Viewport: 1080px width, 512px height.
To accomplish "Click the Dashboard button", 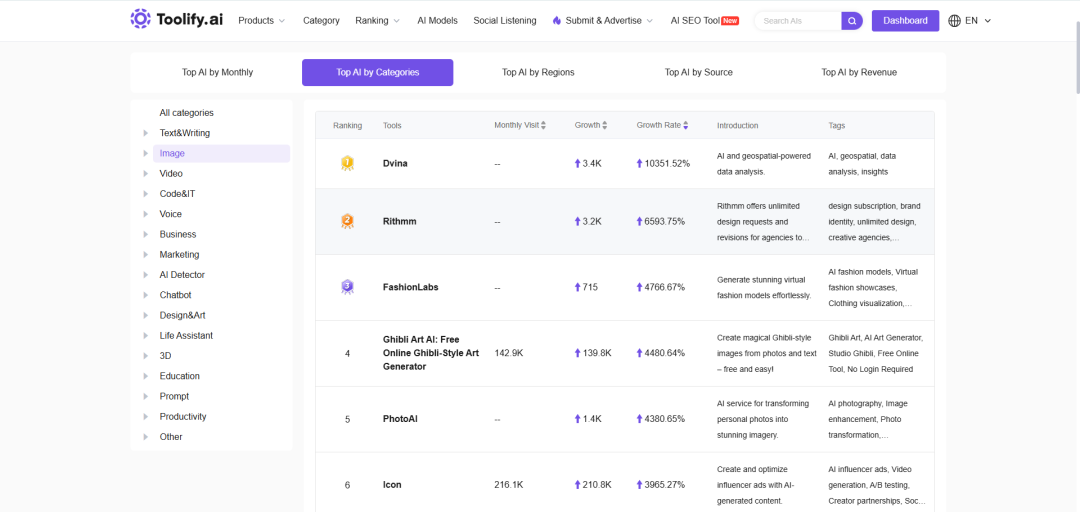I will [905, 21].
